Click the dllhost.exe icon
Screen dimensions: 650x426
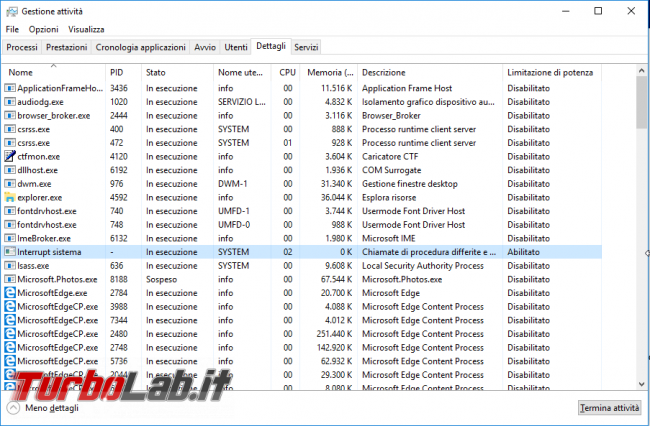click(x=10, y=170)
